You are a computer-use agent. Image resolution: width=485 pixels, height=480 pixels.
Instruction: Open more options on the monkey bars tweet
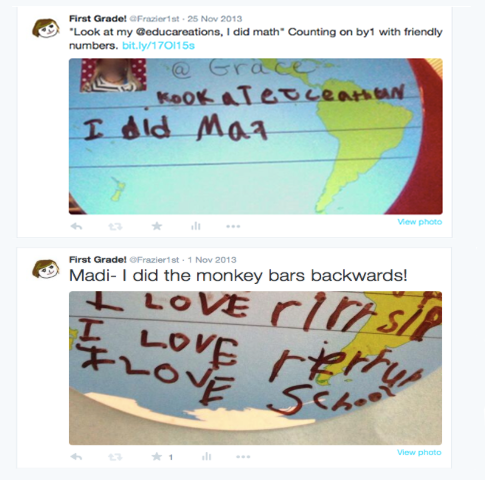243,457
